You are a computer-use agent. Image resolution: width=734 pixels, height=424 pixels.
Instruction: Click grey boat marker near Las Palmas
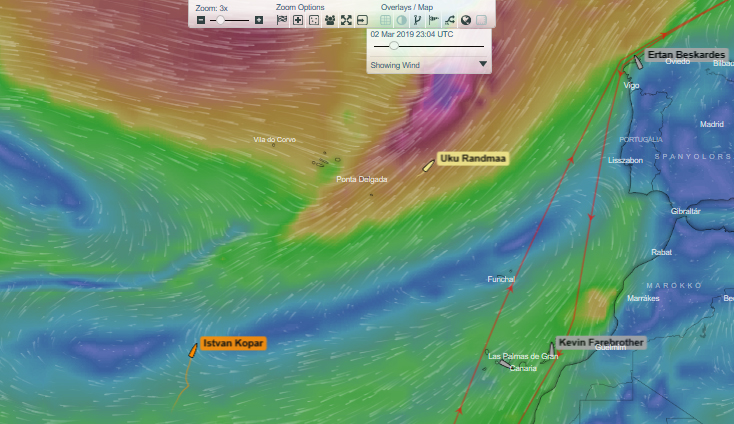[x=504, y=363]
